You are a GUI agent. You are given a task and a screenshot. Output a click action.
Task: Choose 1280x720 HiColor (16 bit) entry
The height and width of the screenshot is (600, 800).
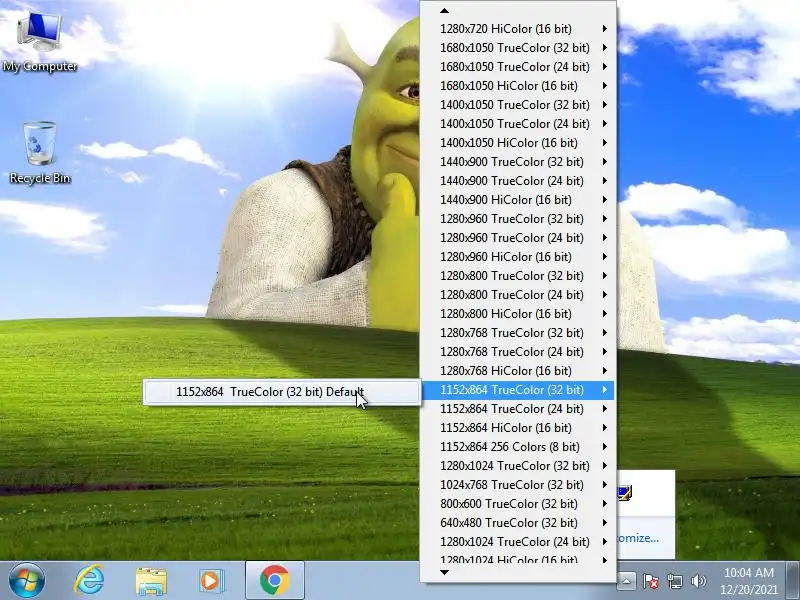pos(518,29)
